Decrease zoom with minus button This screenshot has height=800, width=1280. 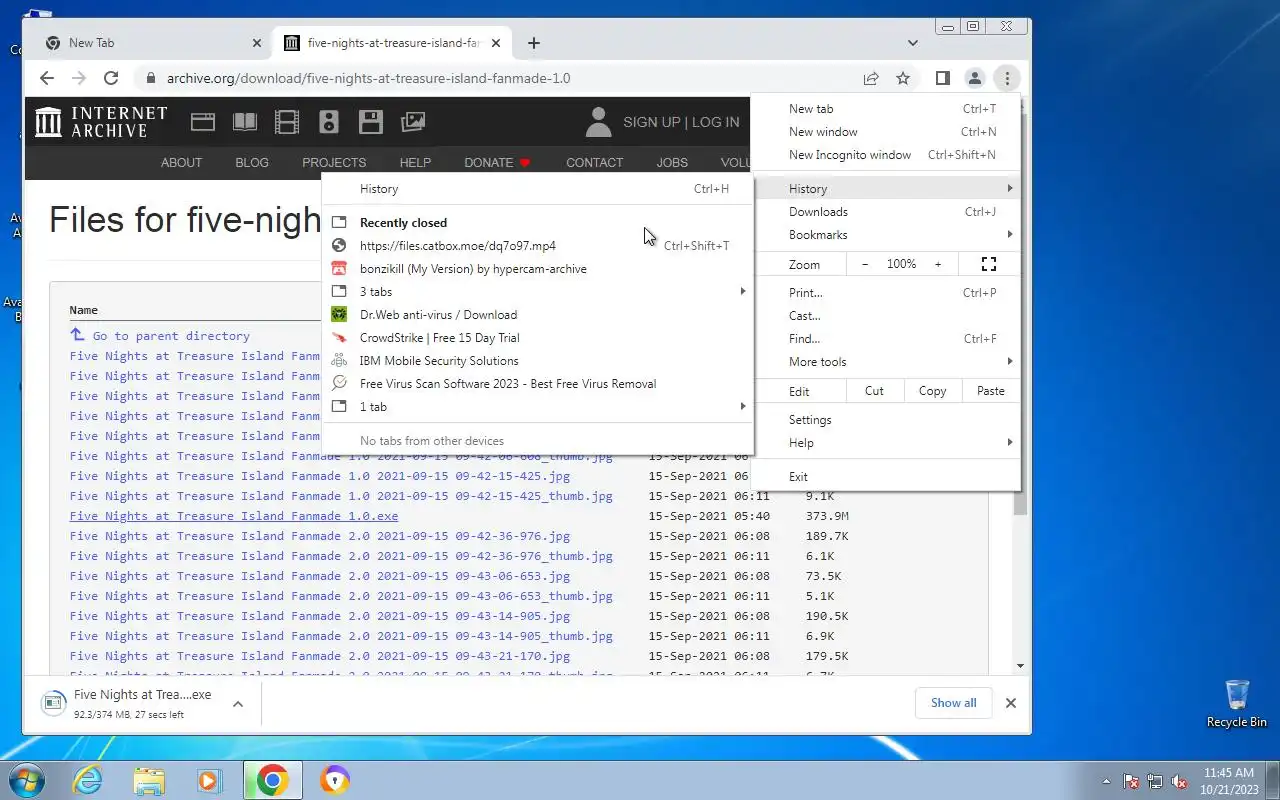click(x=865, y=264)
